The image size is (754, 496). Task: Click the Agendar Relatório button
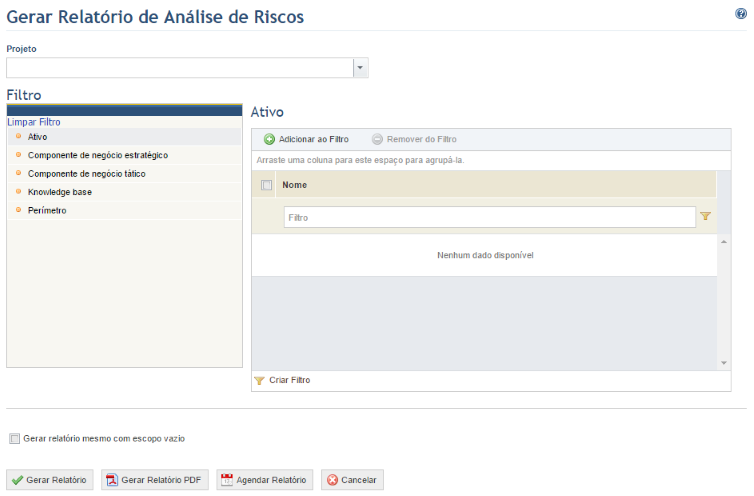click(x=264, y=480)
